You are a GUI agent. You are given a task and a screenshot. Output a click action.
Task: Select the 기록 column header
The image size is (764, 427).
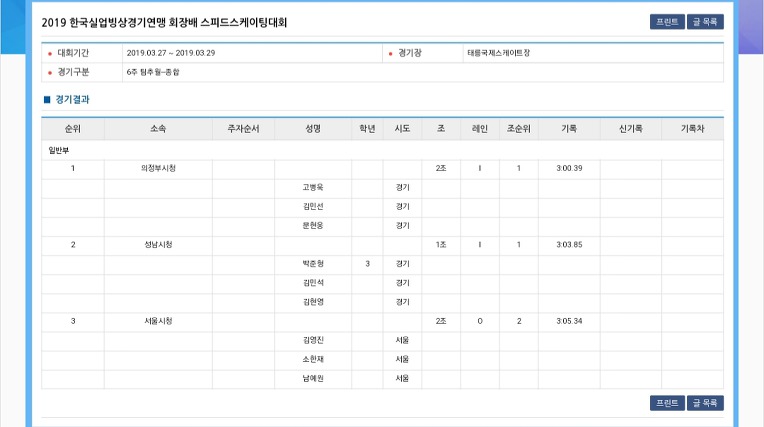569,129
